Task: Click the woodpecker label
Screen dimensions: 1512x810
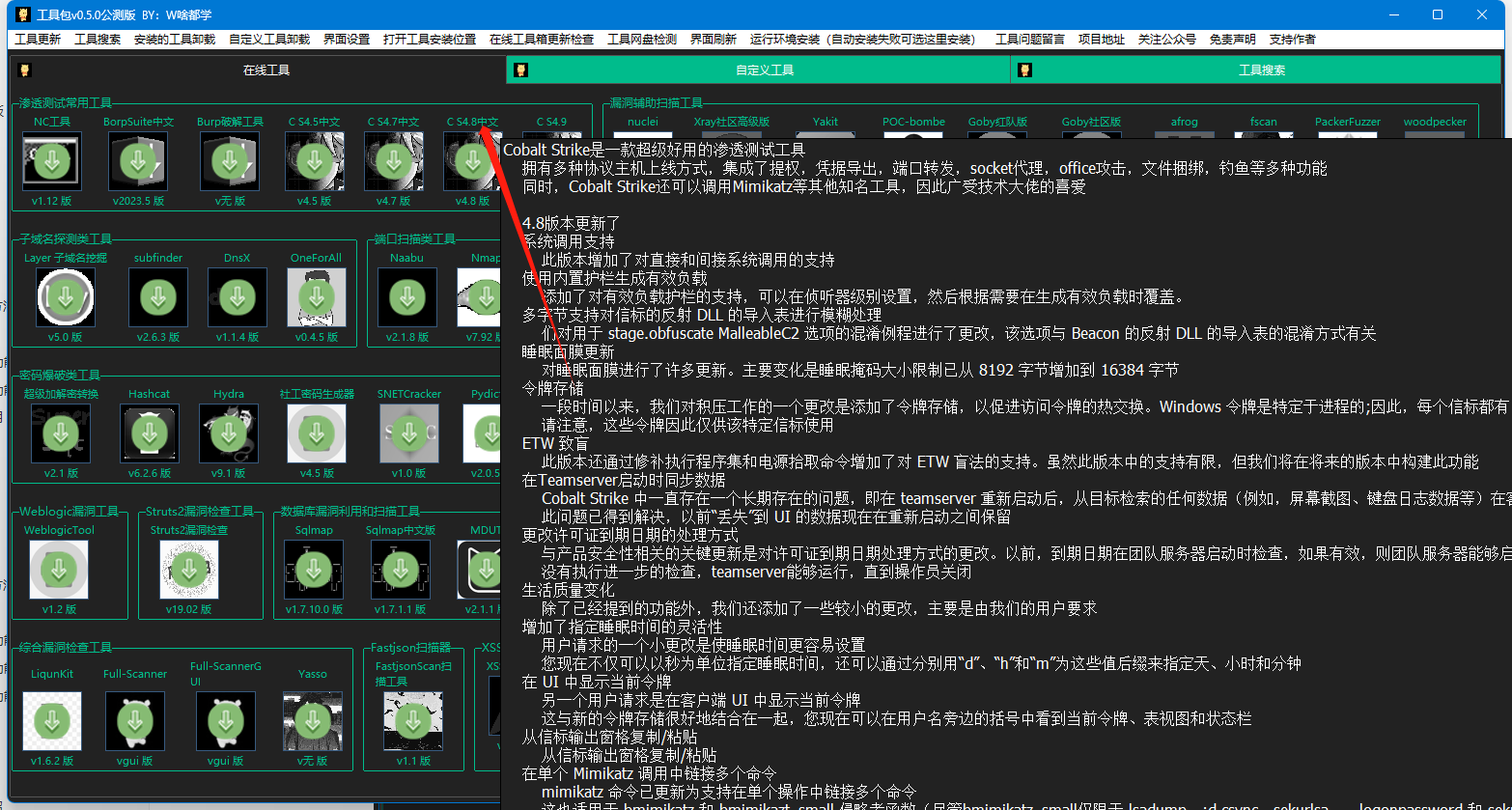Action: pyautogui.click(x=1435, y=122)
